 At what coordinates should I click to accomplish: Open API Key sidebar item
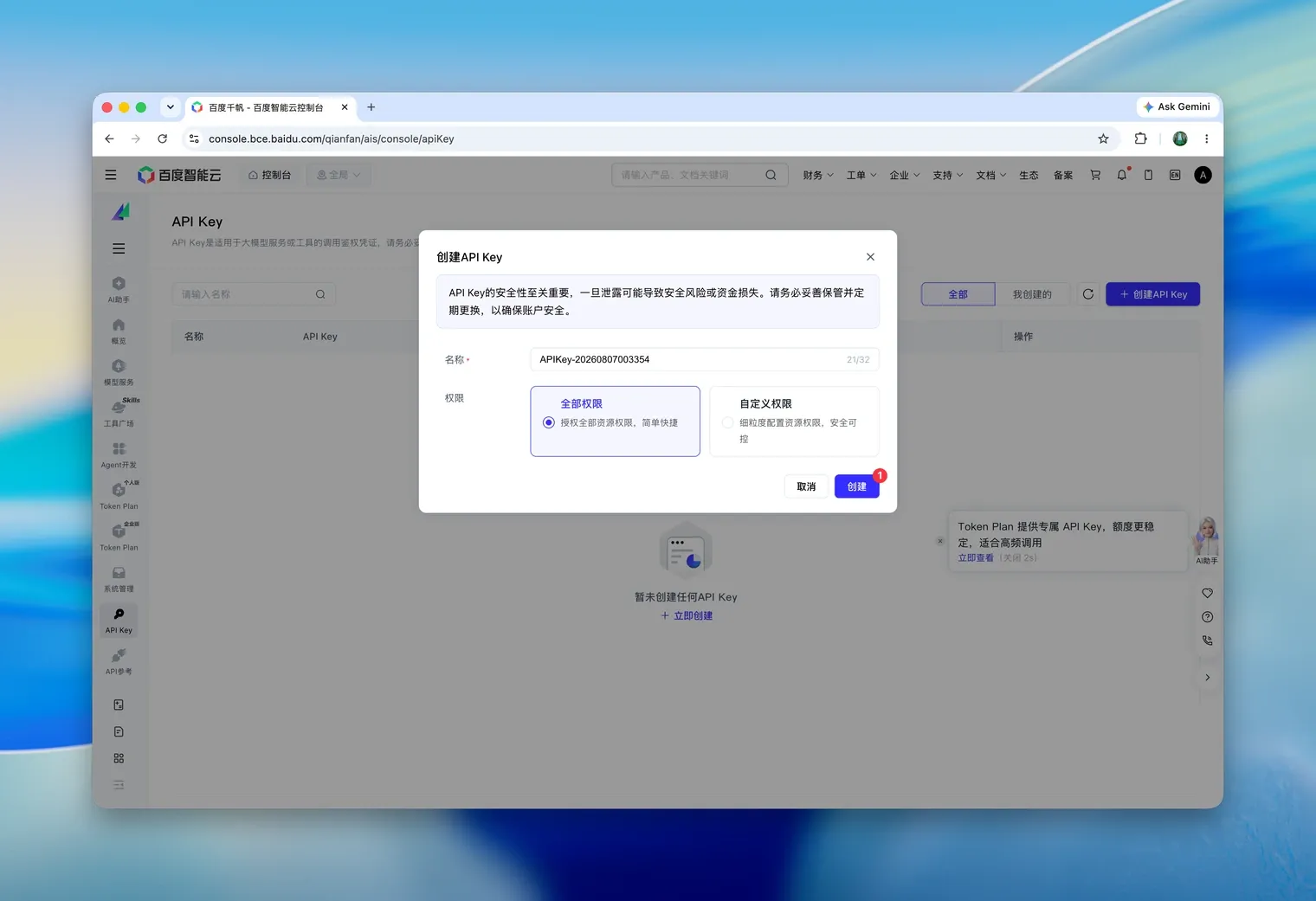click(x=119, y=621)
